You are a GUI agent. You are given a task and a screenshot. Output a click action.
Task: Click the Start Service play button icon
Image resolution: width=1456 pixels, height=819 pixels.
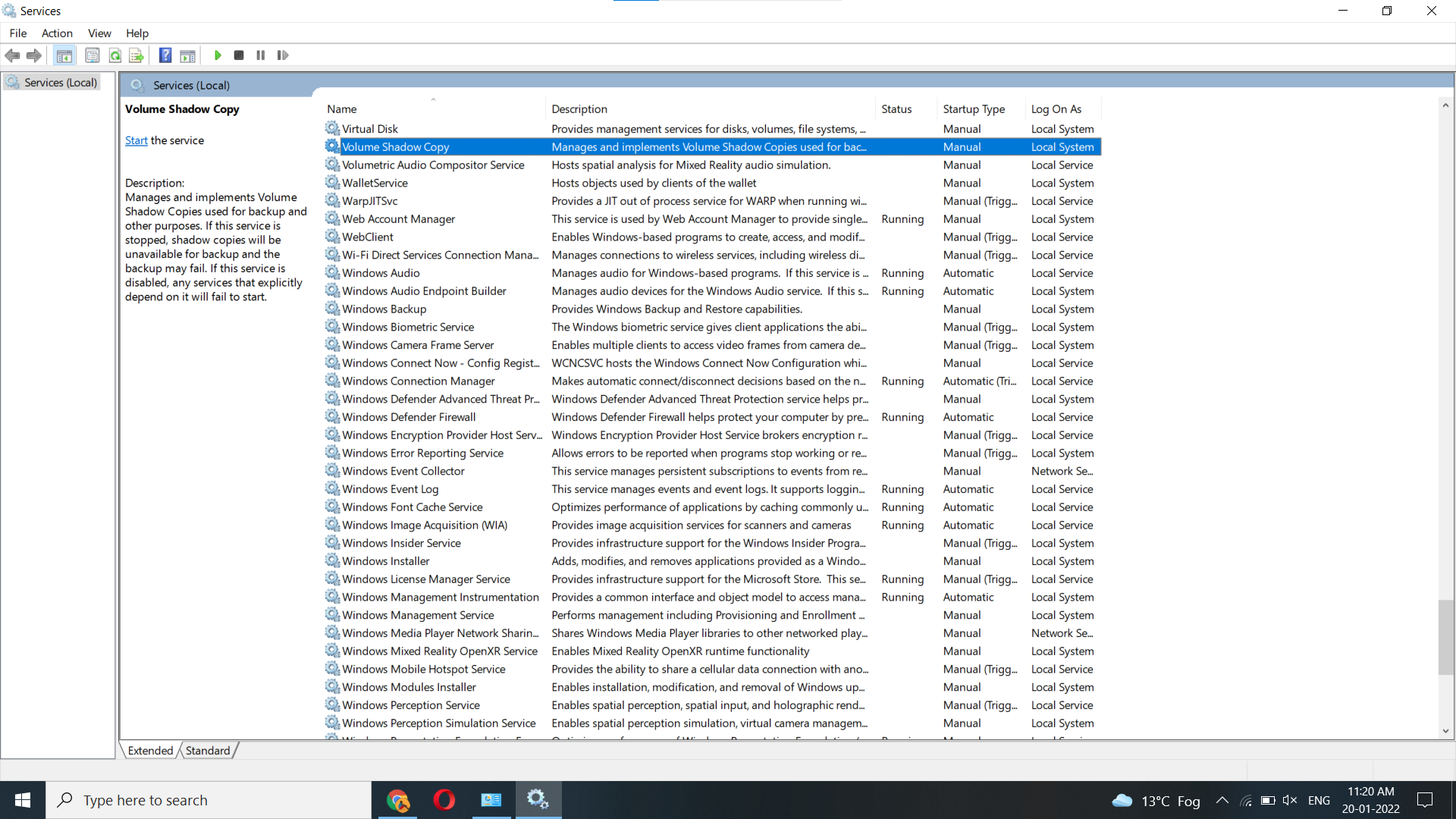coord(217,55)
